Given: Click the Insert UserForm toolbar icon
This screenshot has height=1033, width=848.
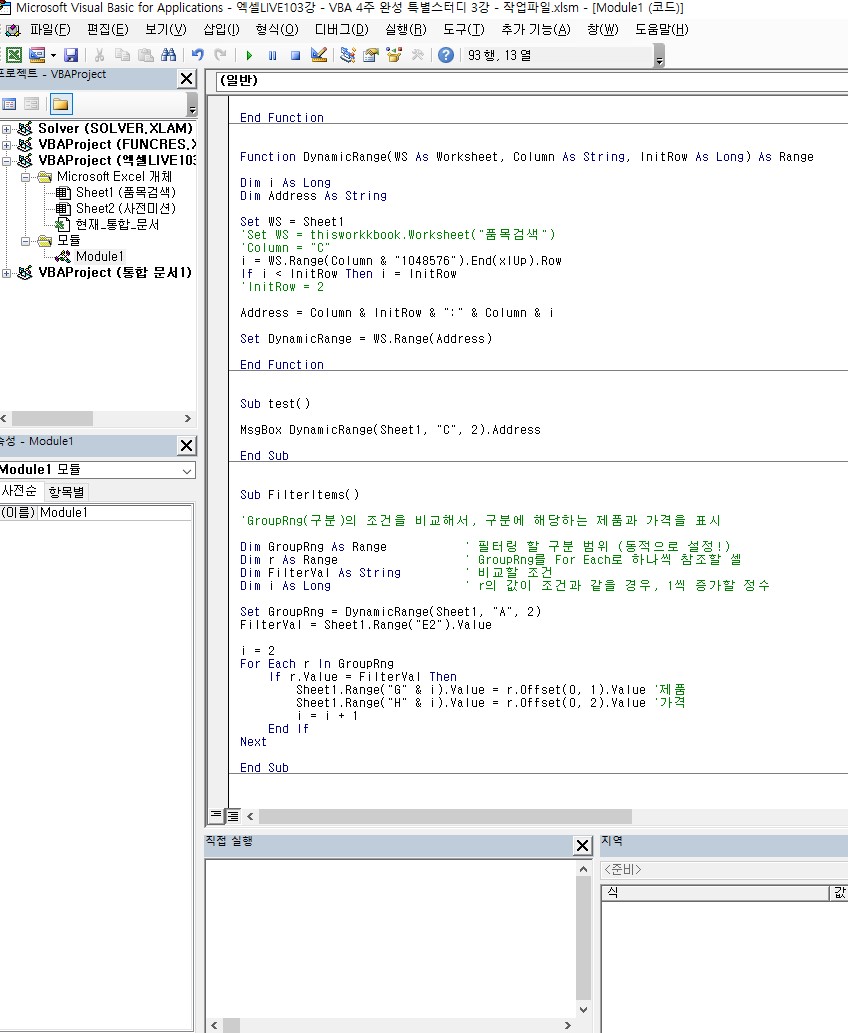Looking at the screenshot, I should [37, 55].
